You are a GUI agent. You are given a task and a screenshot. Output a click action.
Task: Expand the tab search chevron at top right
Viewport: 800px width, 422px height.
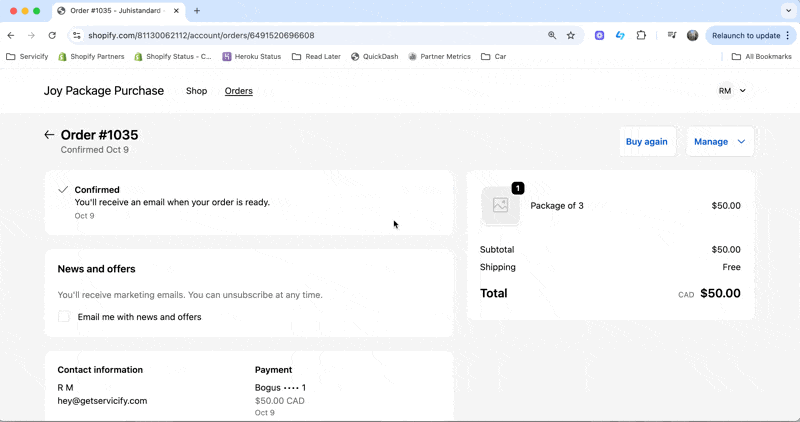coord(789,11)
